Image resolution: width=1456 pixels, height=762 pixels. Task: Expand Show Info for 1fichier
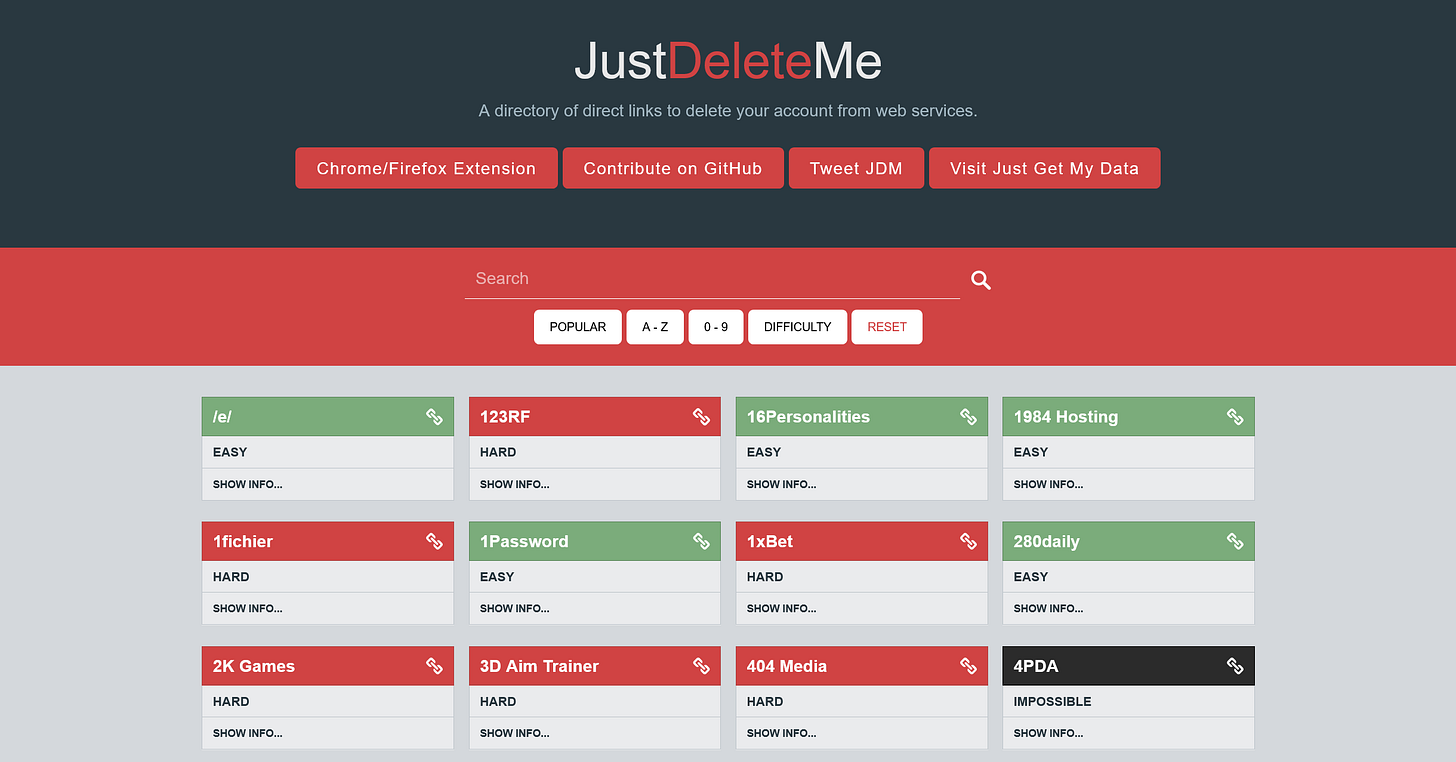pyautogui.click(x=248, y=608)
